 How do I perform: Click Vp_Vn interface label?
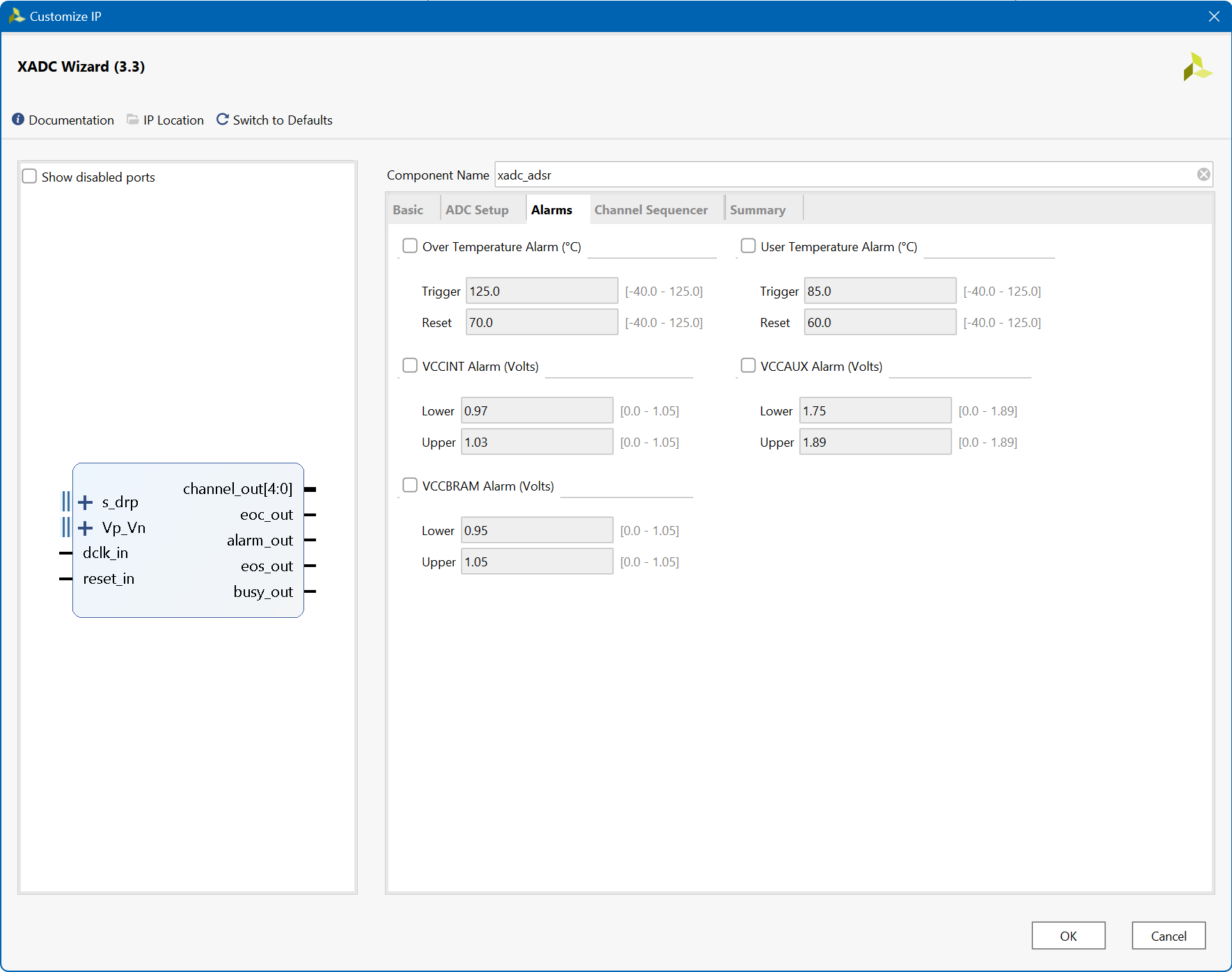point(124,528)
